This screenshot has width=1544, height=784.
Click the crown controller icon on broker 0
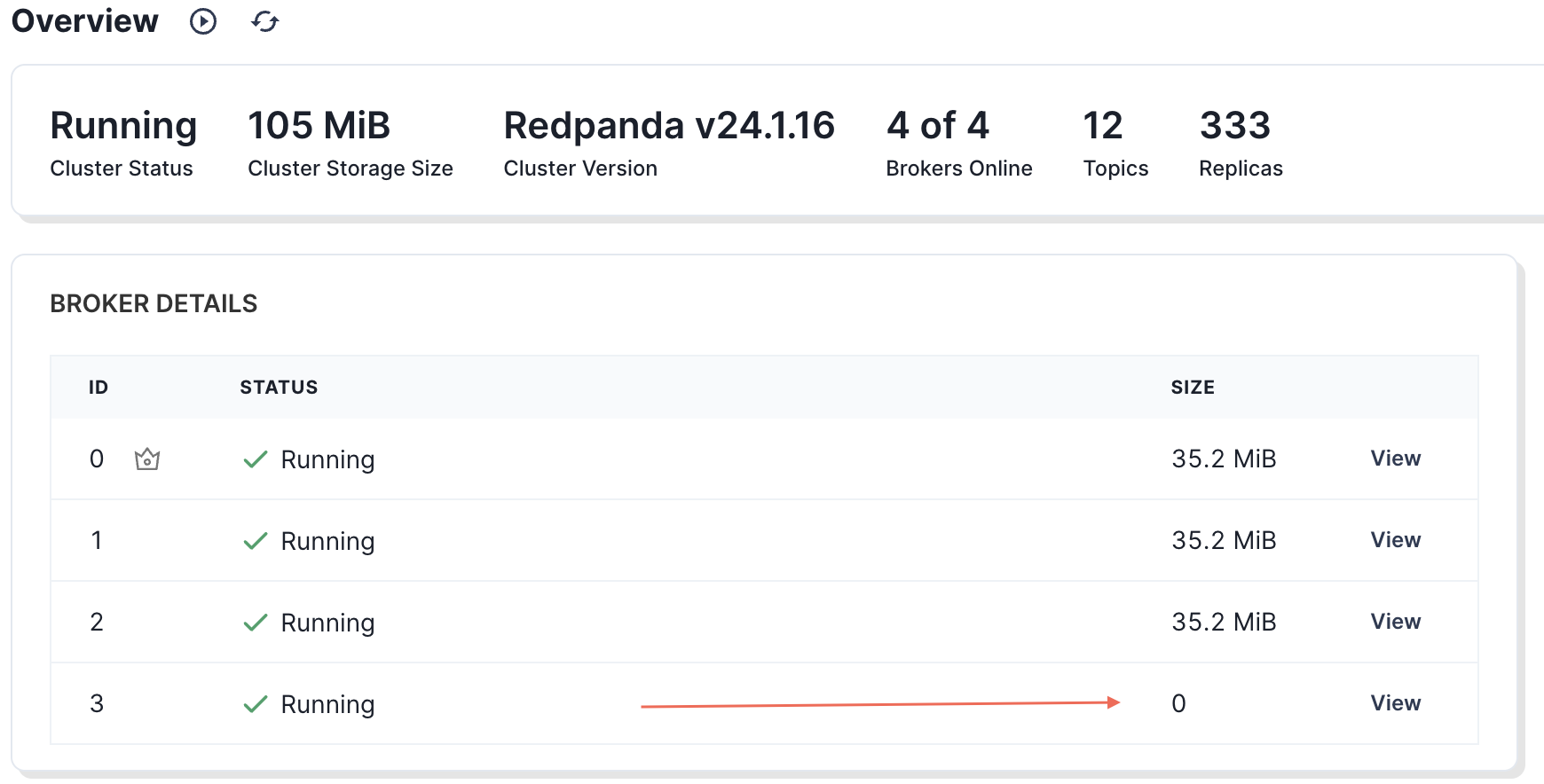click(x=147, y=459)
